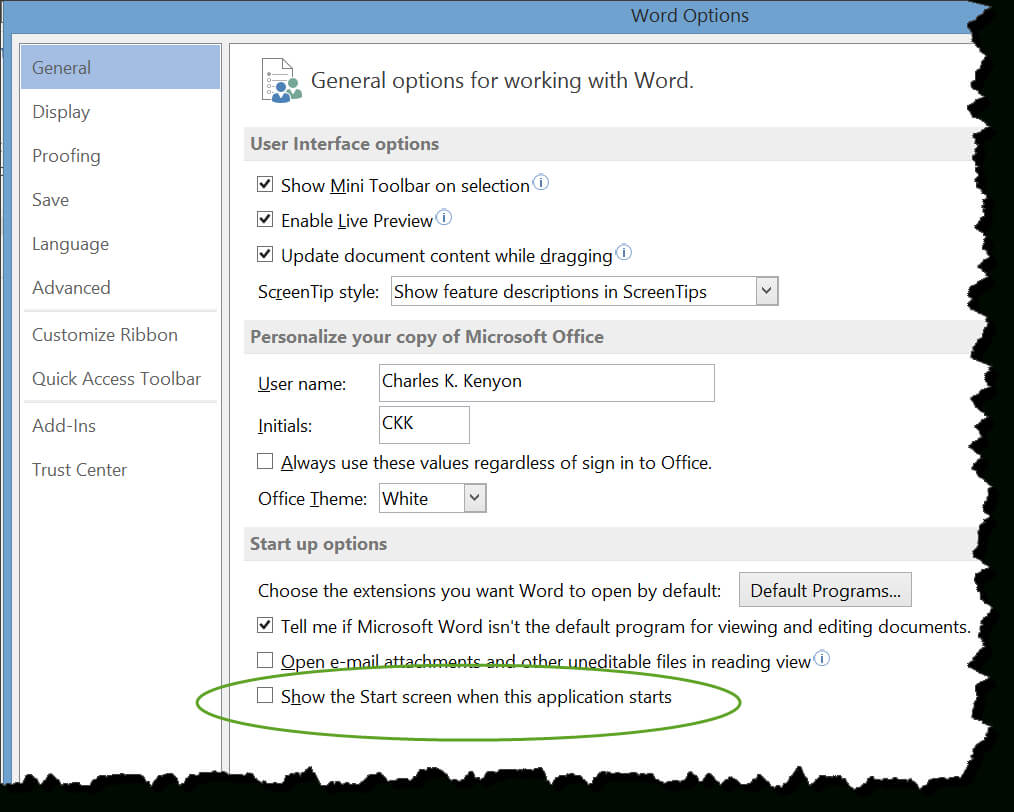Click the Start up options section heading
The height and width of the screenshot is (812, 1014).
tap(318, 544)
